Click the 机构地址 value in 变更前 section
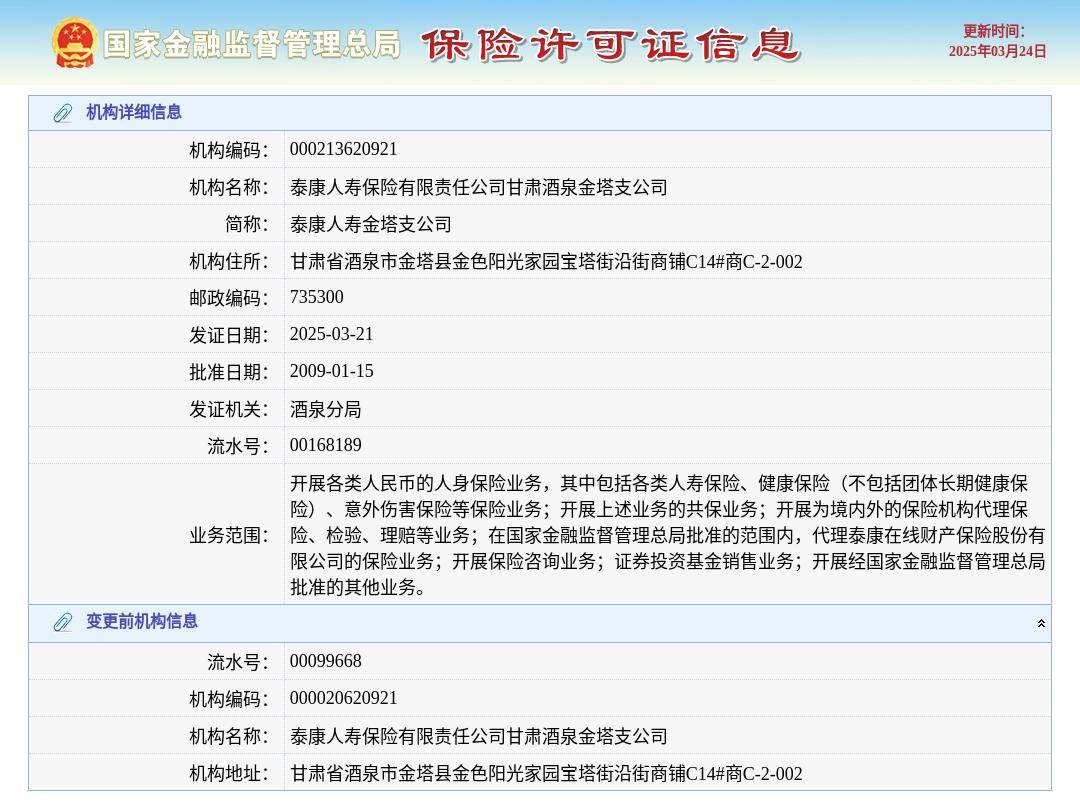The image size is (1080, 805). [x=546, y=773]
